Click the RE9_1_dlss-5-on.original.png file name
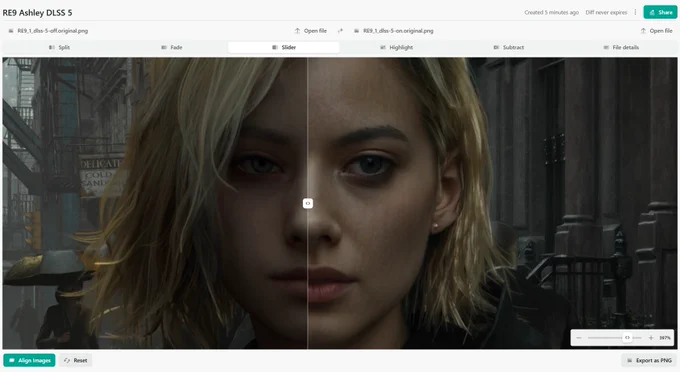The height and width of the screenshot is (372, 680). point(398,31)
